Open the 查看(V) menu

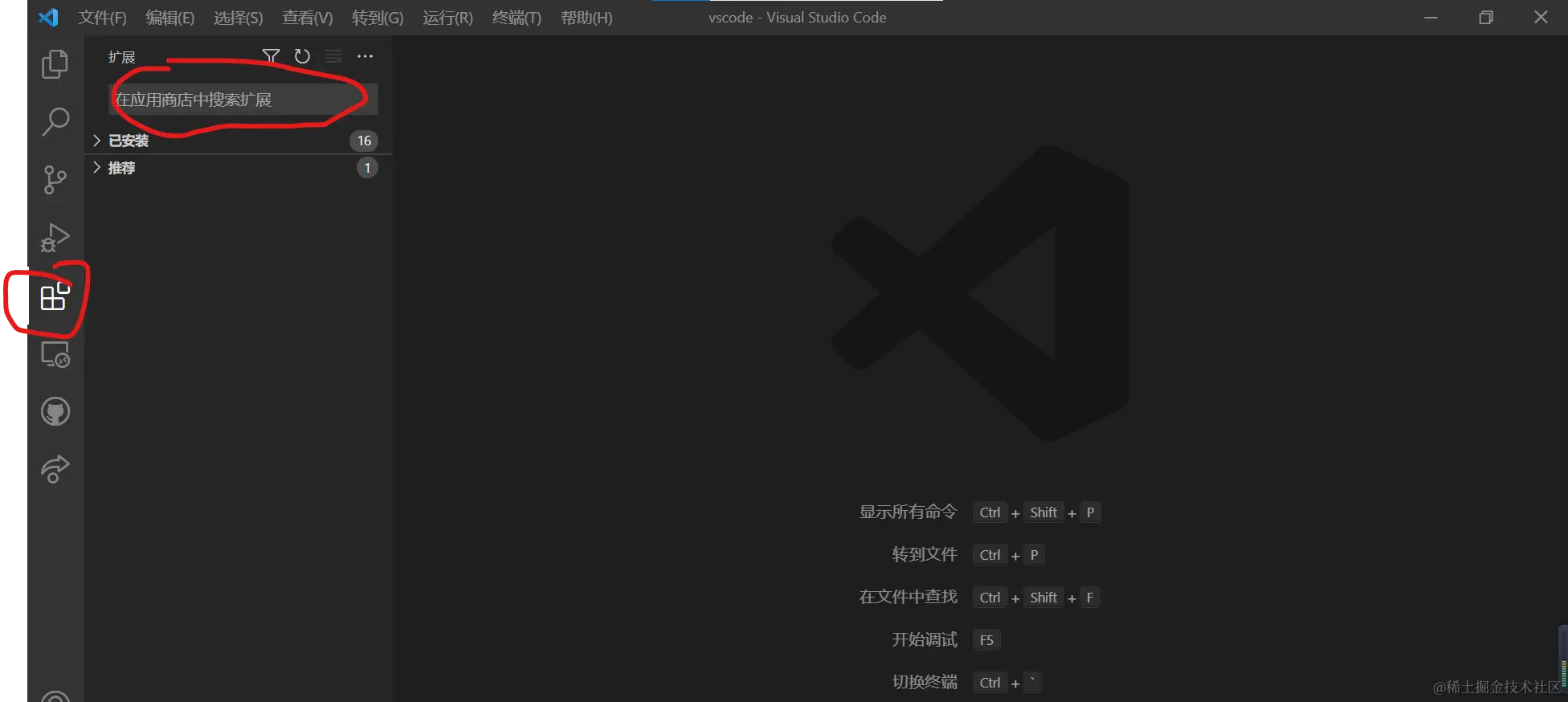[308, 18]
